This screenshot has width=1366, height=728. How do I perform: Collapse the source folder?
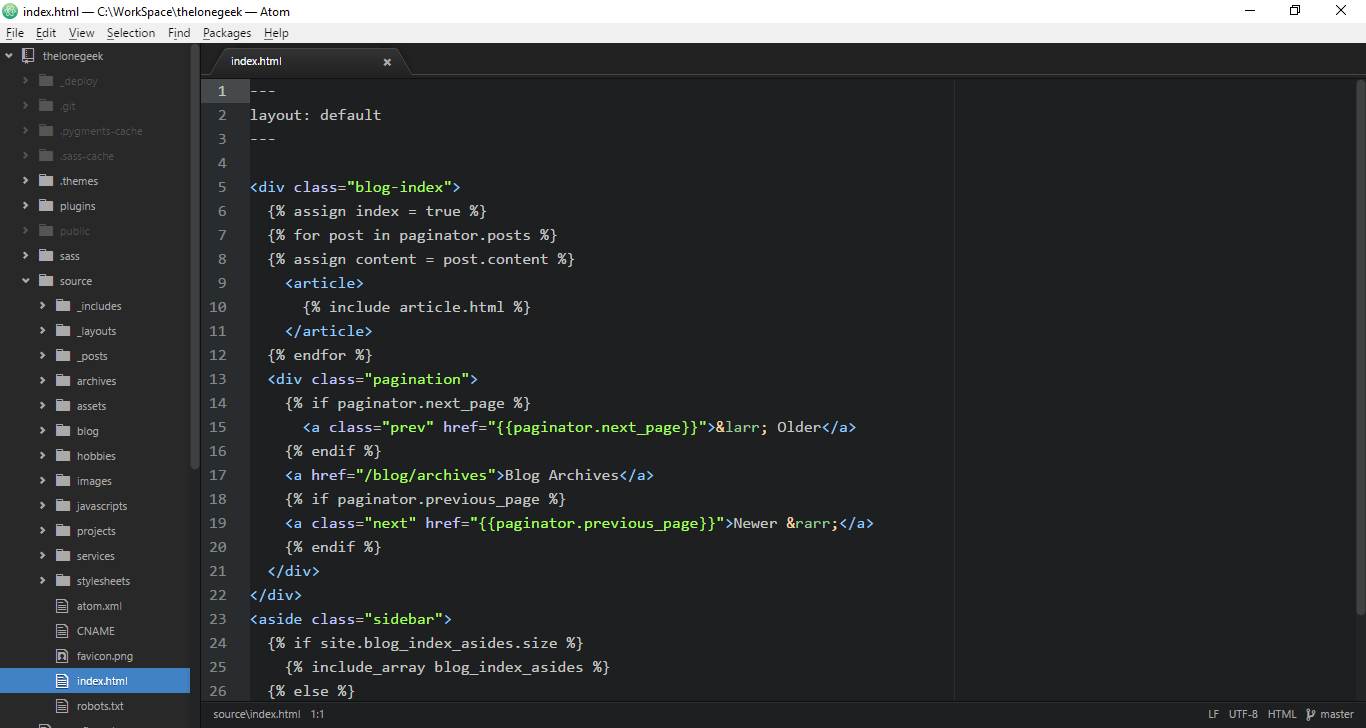coord(25,280)
